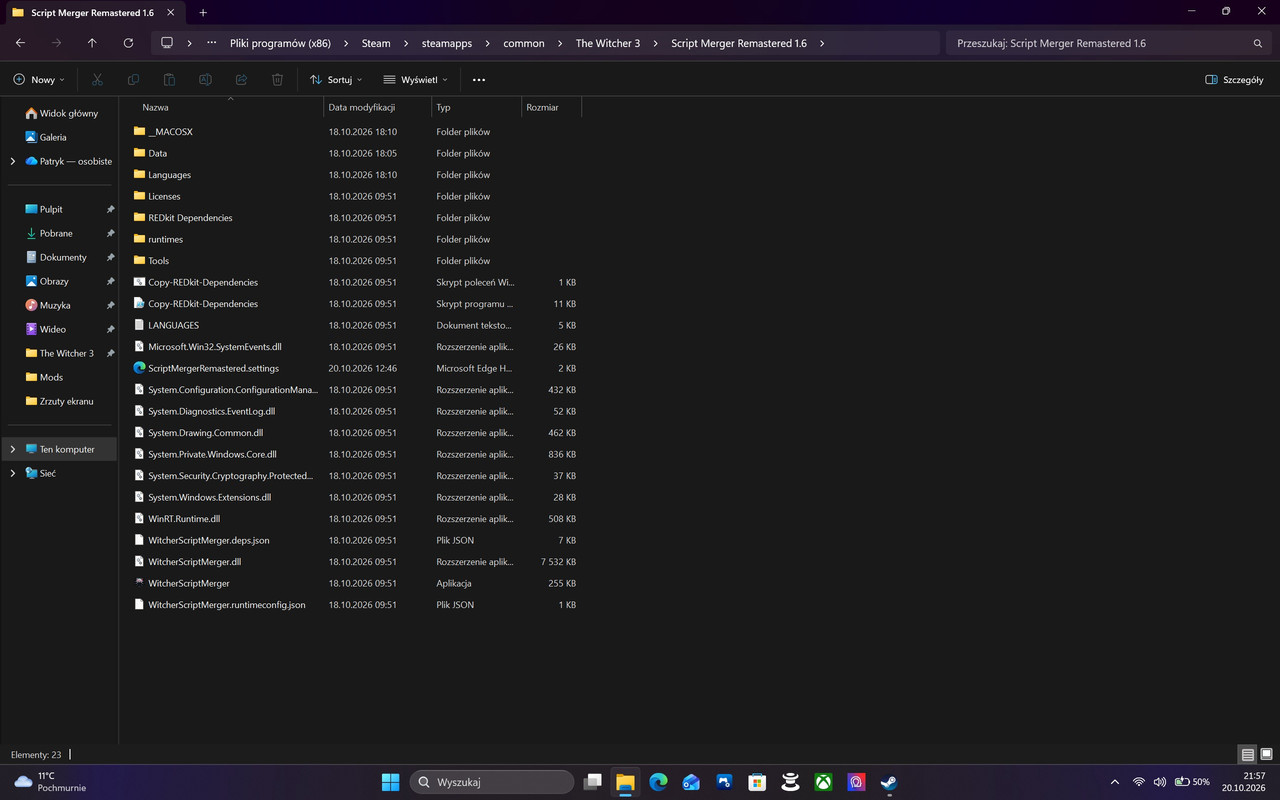1280x800 pixels.
Task: Open a new File Explorer tab
Action: click(x=203, y=12)
